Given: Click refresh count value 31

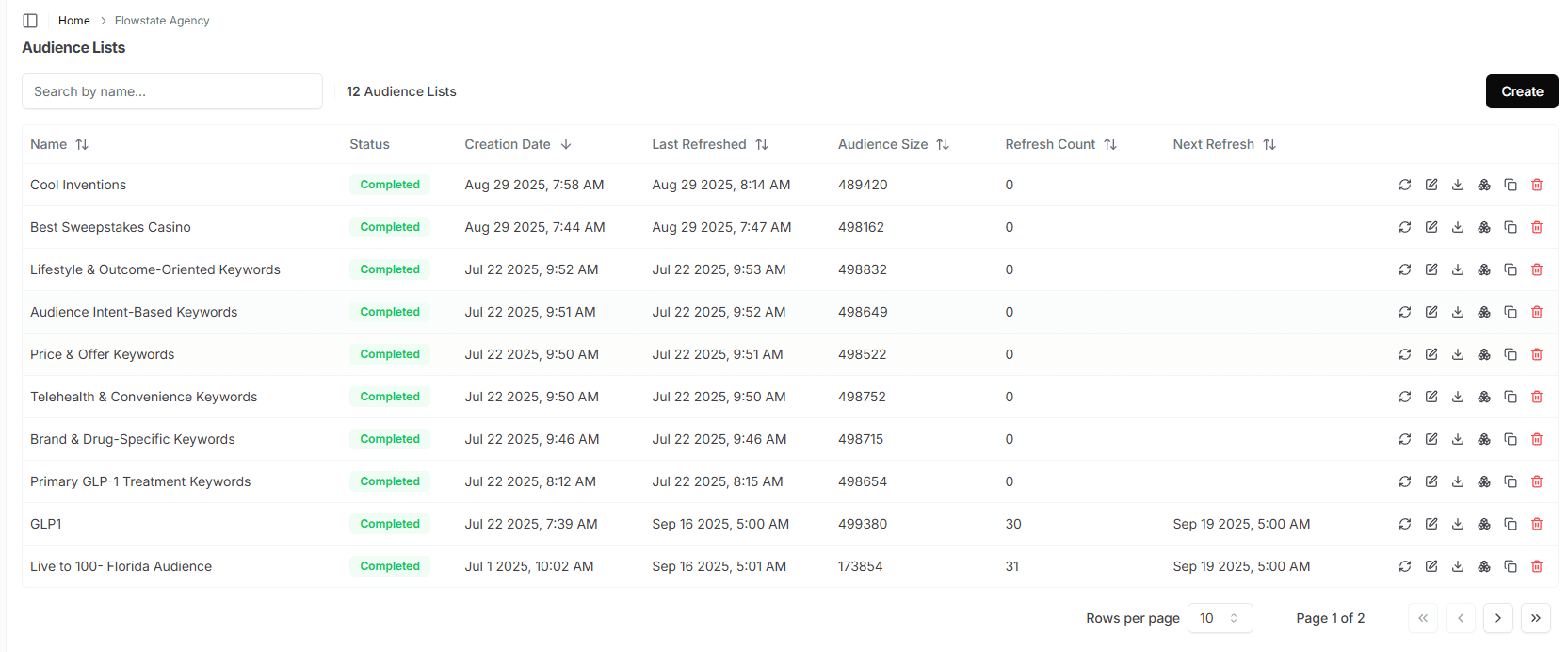Looking at the screenshot, I should point(1012,566).
